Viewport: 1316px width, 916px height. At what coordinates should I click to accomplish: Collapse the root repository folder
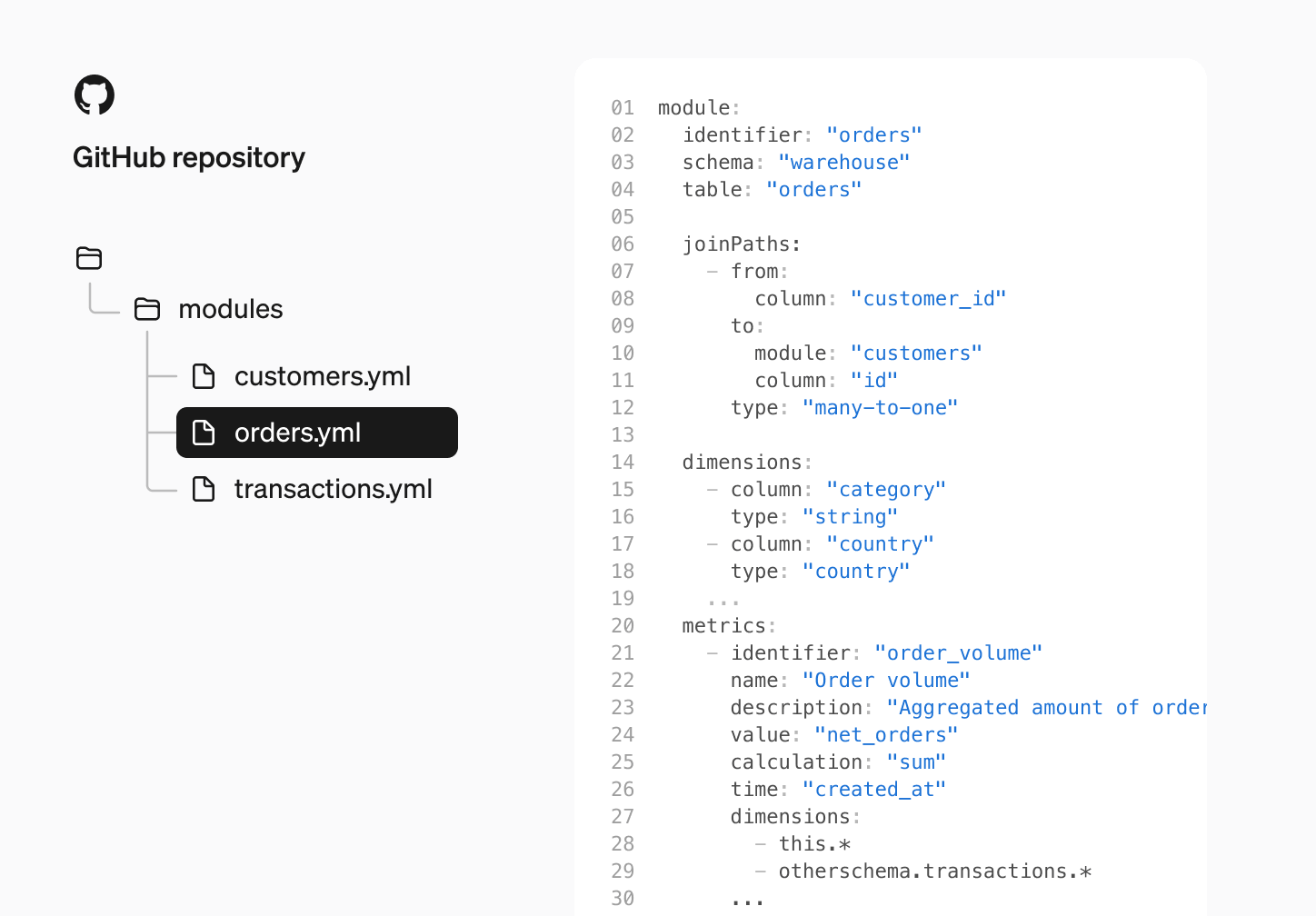click(x=89, y=258)
